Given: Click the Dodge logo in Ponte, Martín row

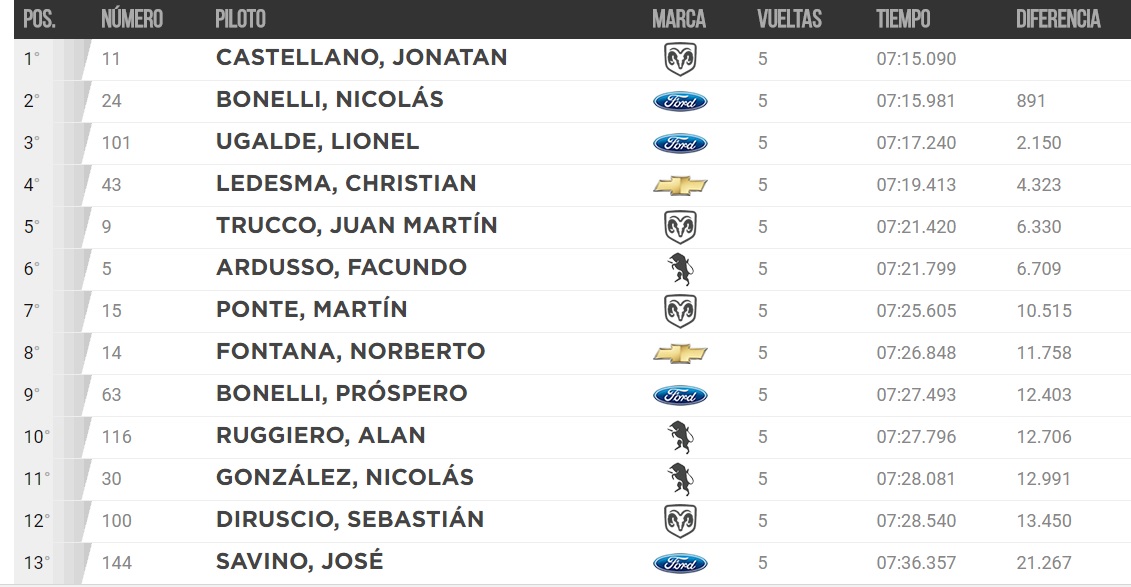Looking at the screenshot, I should point(680,311).
